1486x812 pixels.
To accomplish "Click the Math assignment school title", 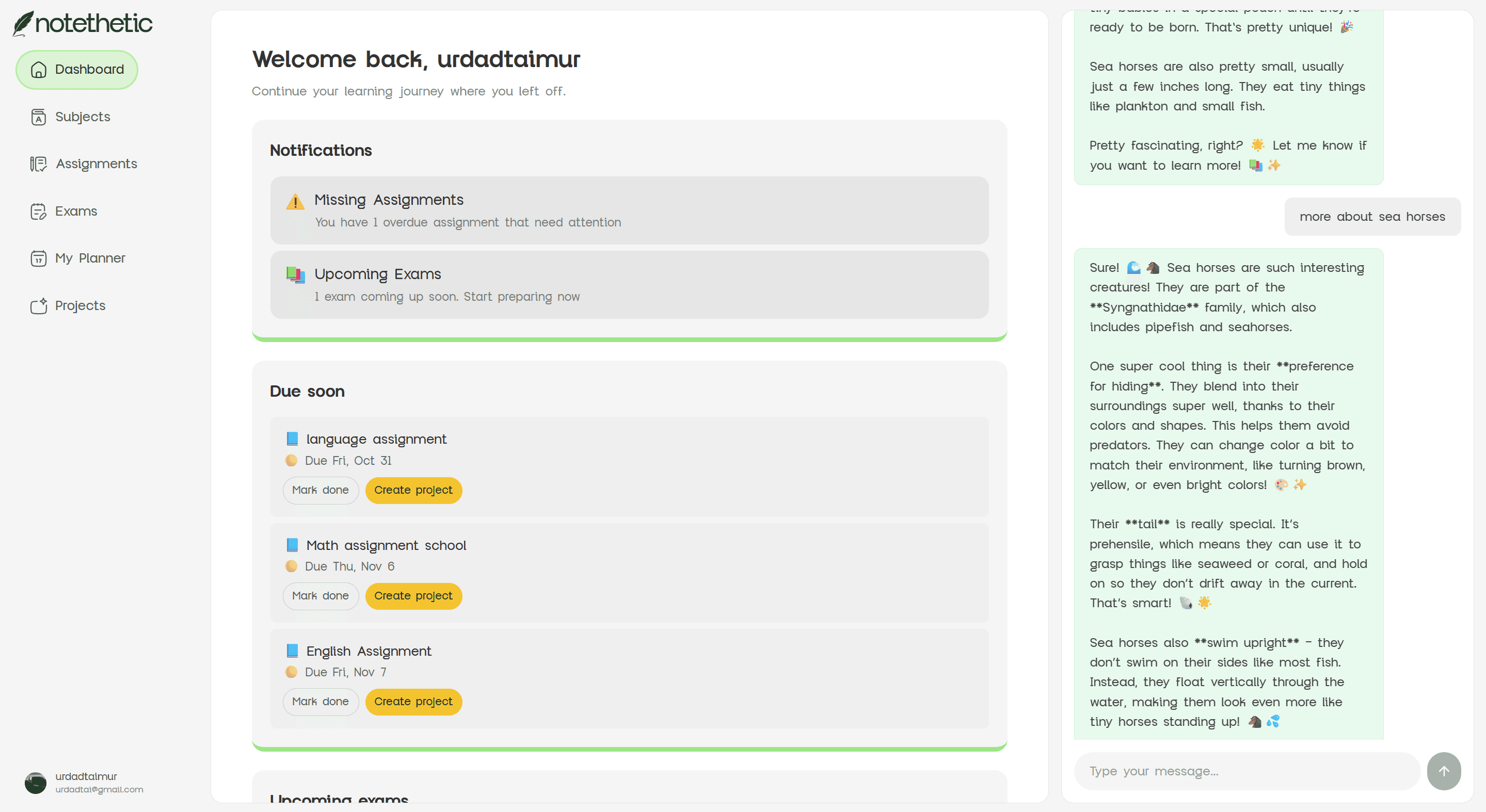I will 386,546.
